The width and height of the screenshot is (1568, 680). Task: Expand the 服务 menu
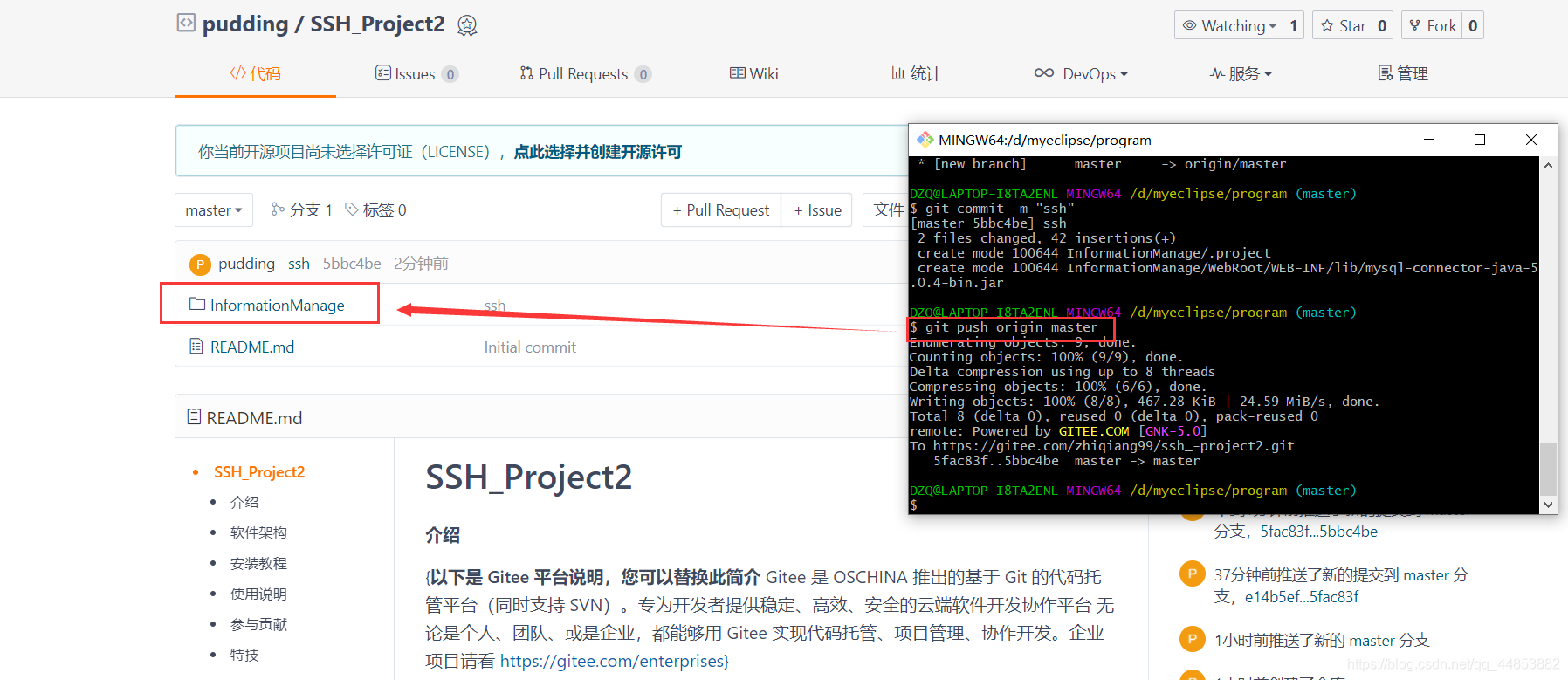tap(1241, 73)
